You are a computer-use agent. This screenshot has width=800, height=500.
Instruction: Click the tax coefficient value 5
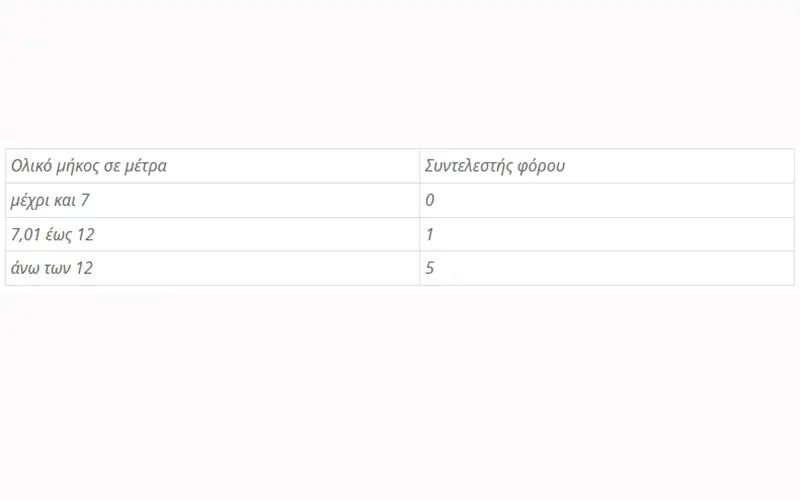430,268
